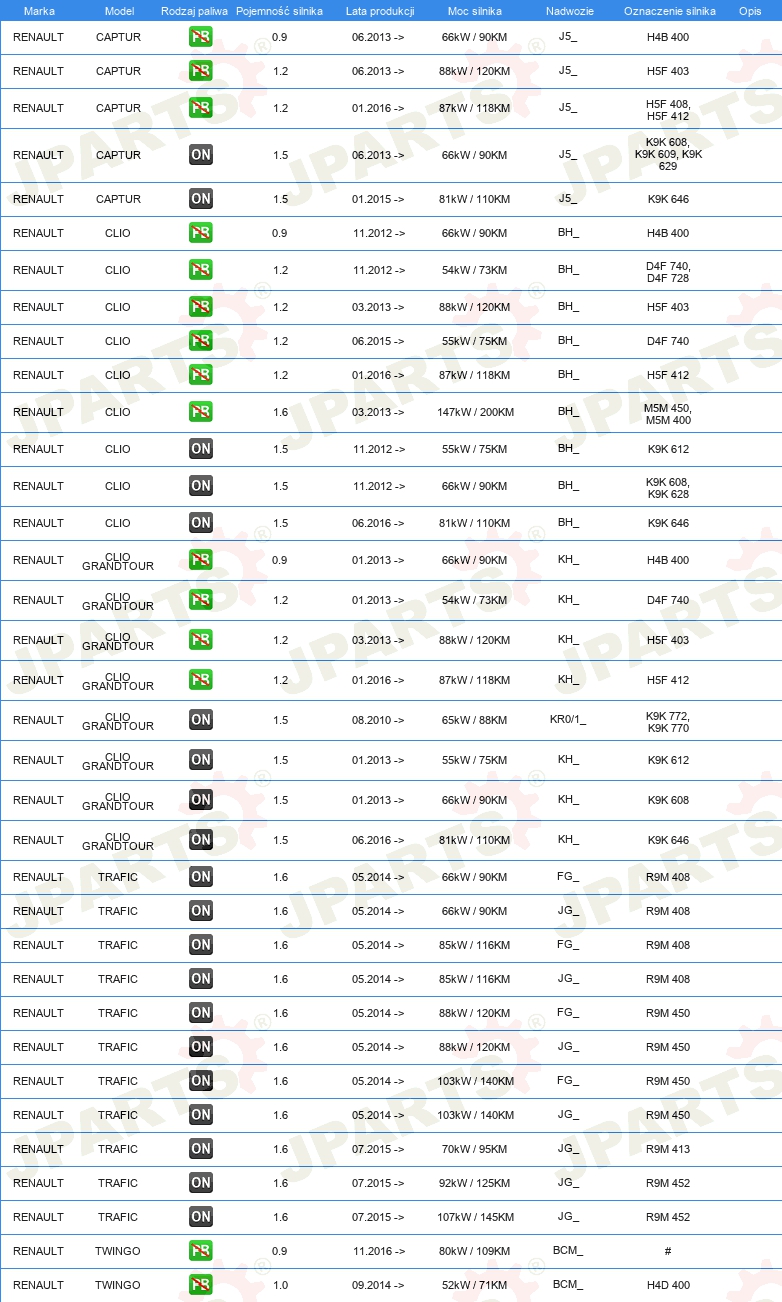Click the 'Pojemność silnika' column header
Screen dimensions: 782x1302
coord(279,11)
